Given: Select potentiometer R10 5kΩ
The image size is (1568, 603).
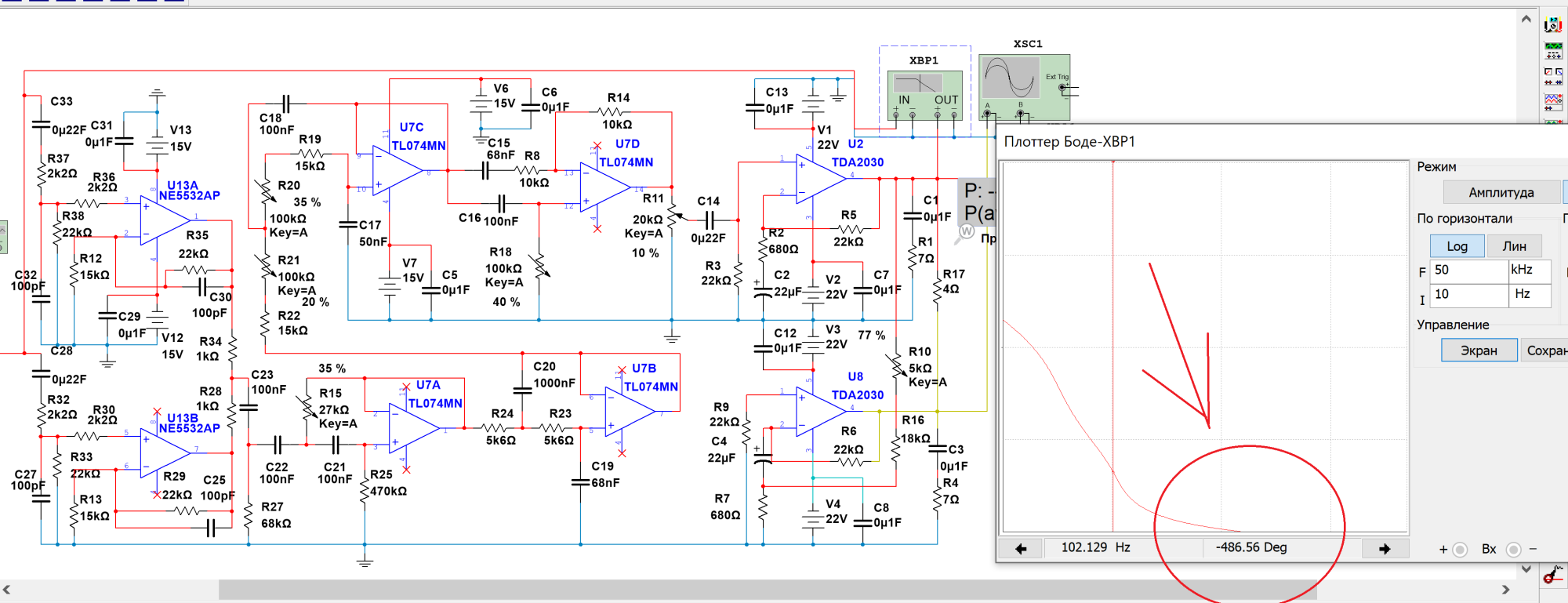Looking at the screenshot, I should coord(896,367).
